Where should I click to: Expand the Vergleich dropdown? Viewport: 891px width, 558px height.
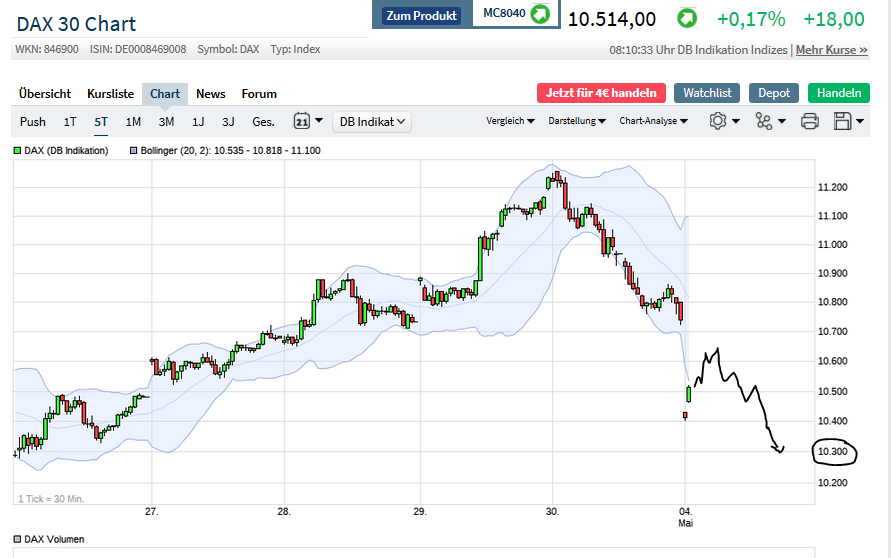click(x=510, y=121)
